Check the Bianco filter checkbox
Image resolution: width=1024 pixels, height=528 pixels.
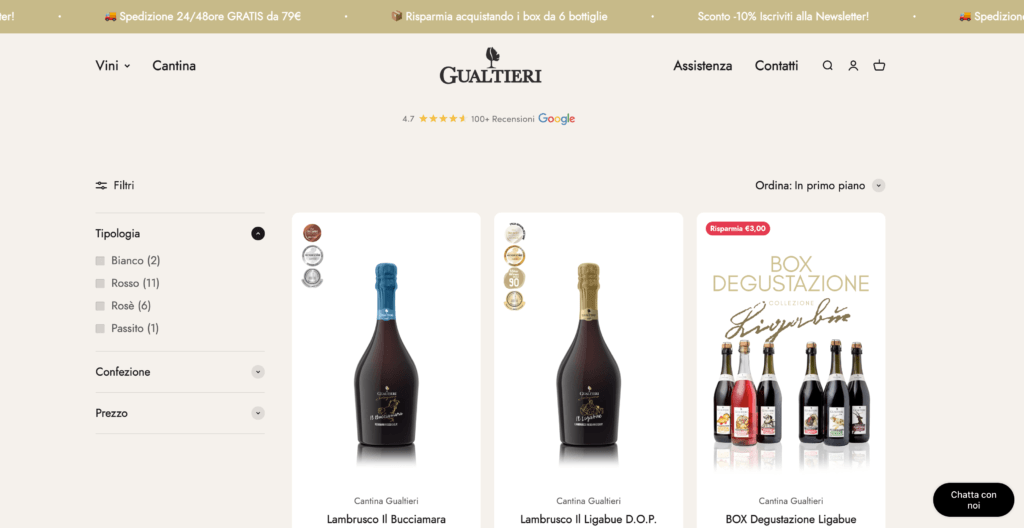point(100,261)
